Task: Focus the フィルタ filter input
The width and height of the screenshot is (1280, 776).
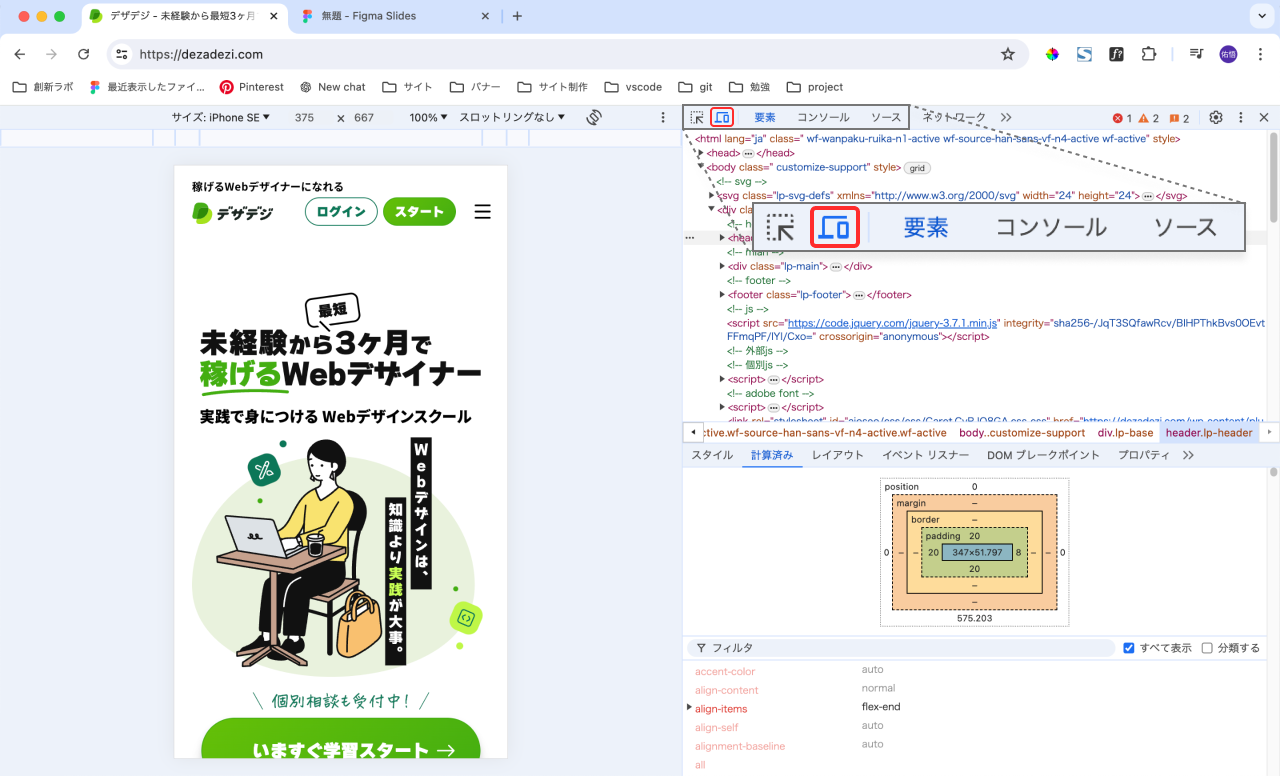Action: 900,648
